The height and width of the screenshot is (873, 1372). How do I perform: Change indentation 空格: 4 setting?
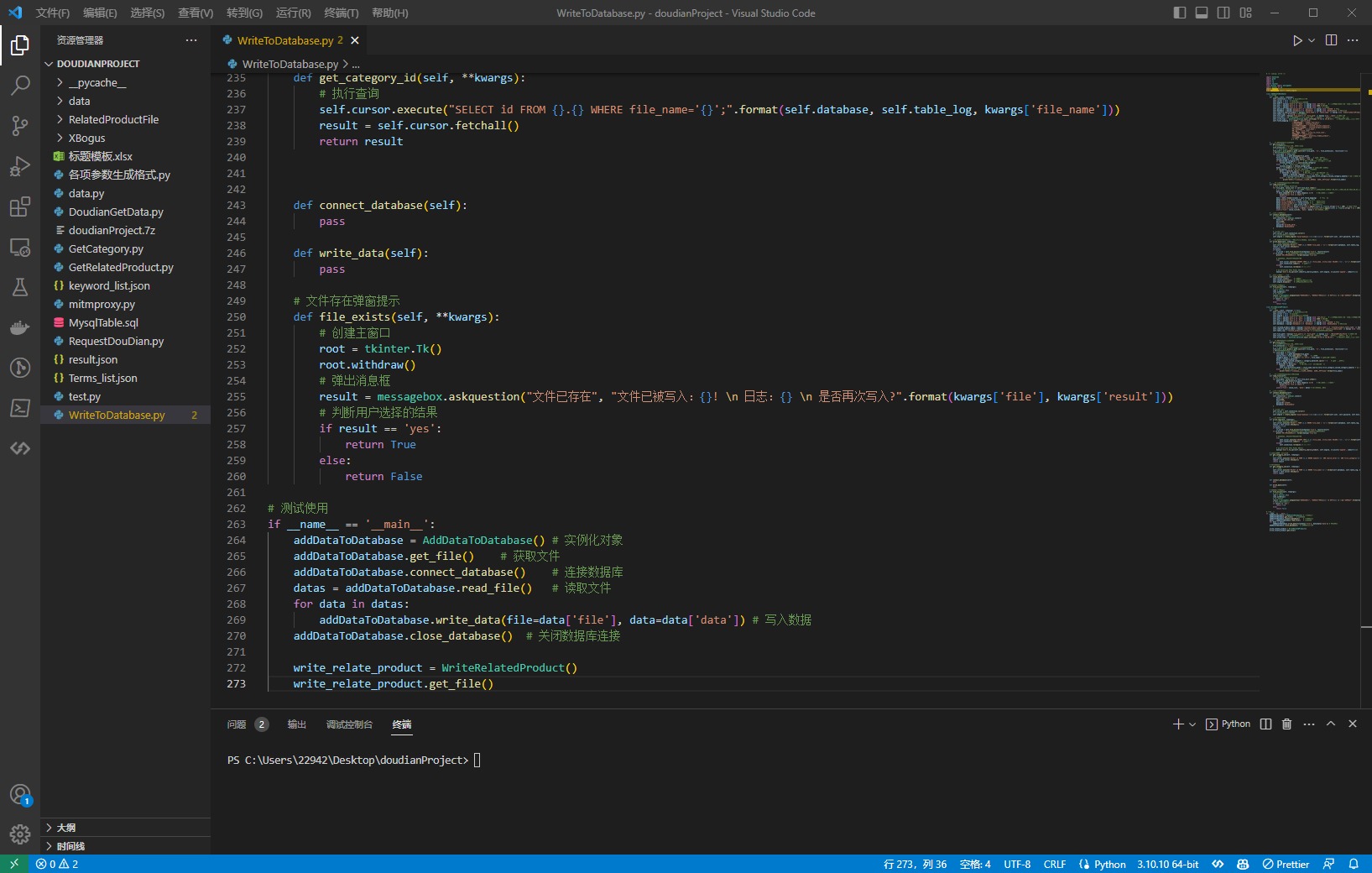(x=975, y=864)
